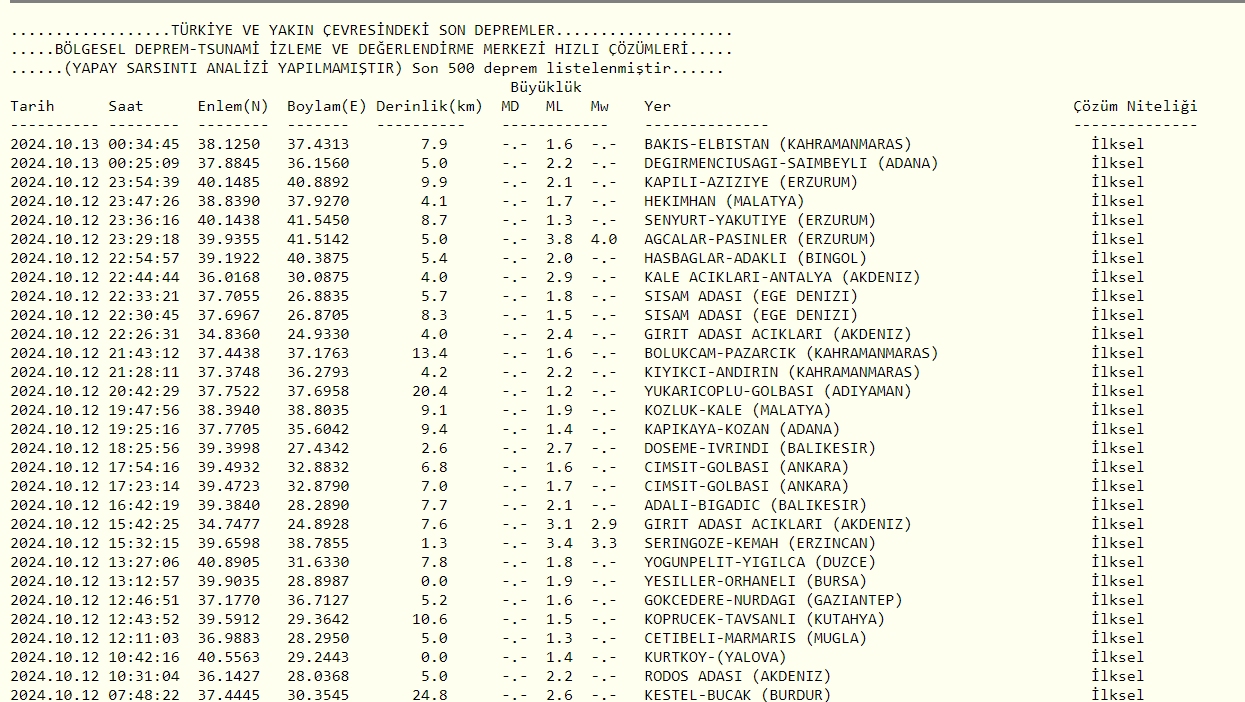The height and width of the screenshot is (702, 1245).
Task: Click the YESILLER-ORHANELI (BURSA) location text
Action: 755,581
